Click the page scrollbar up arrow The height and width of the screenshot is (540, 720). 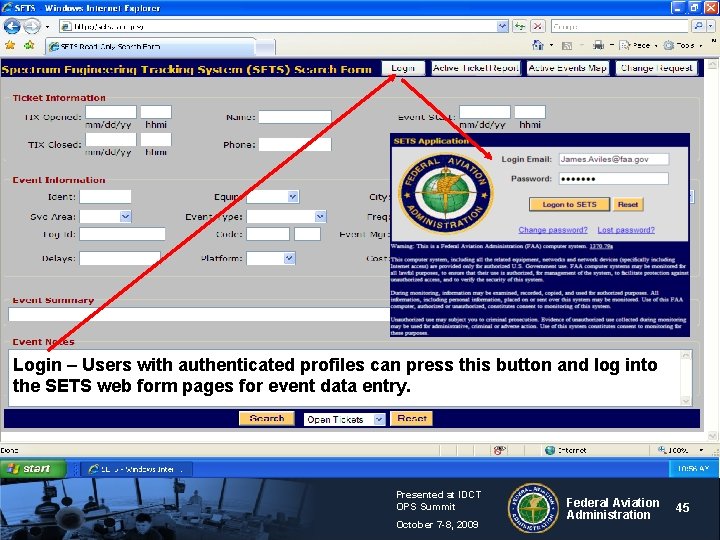pyautogui.click(x=712, y=65)
